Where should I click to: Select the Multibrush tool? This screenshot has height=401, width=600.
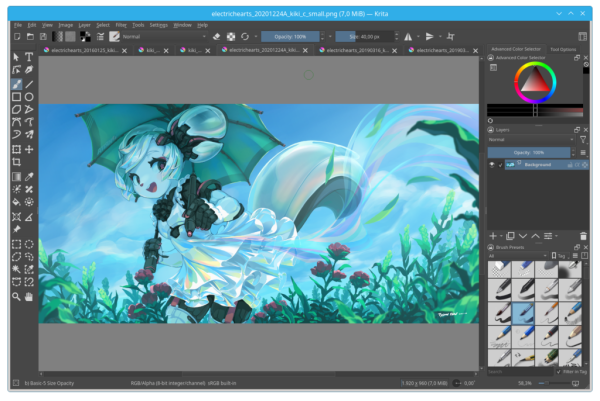[29, 134]
